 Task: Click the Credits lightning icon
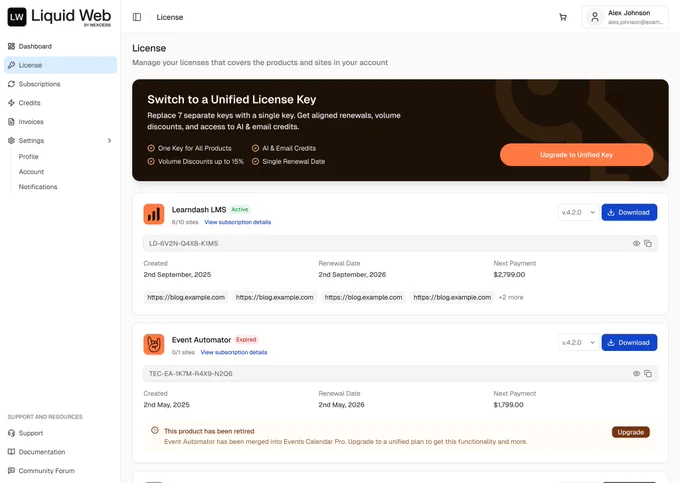[x=11, y=103]
